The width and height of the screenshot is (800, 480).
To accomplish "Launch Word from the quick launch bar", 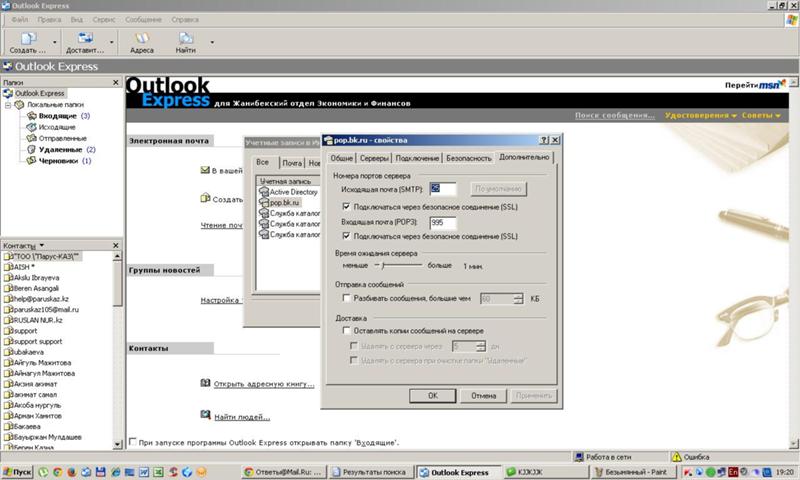I will click(144, 472).
